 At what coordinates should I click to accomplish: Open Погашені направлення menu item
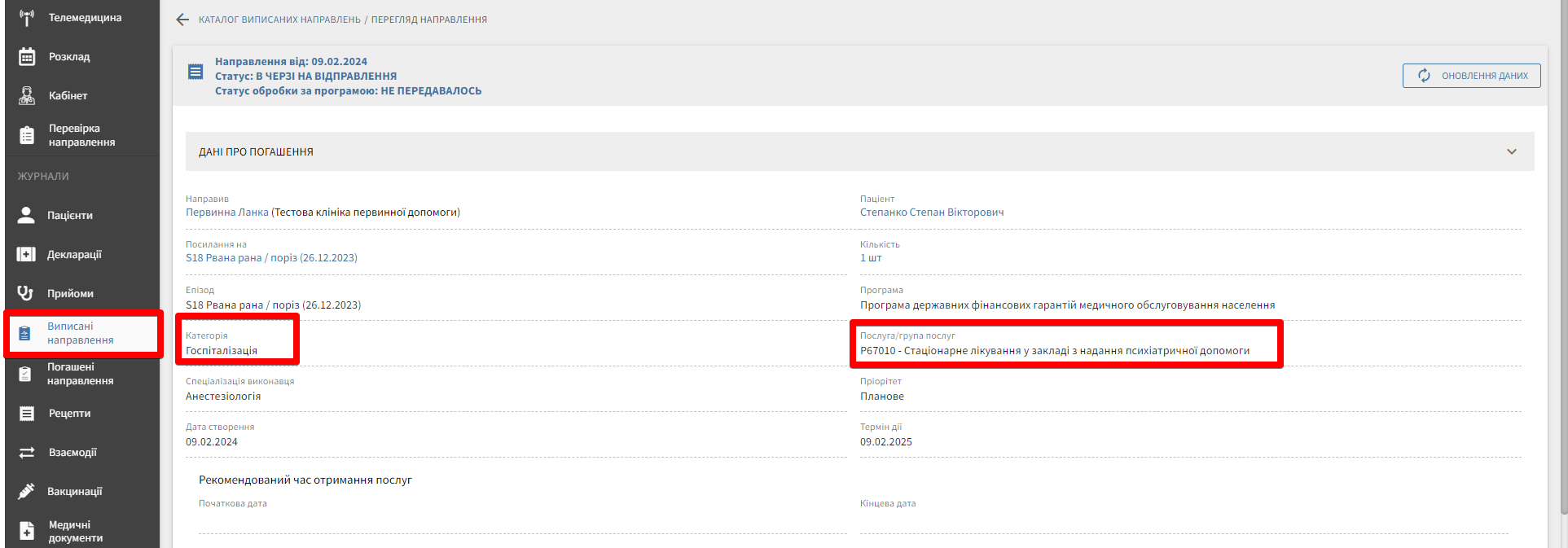click(x=81, y=374)
